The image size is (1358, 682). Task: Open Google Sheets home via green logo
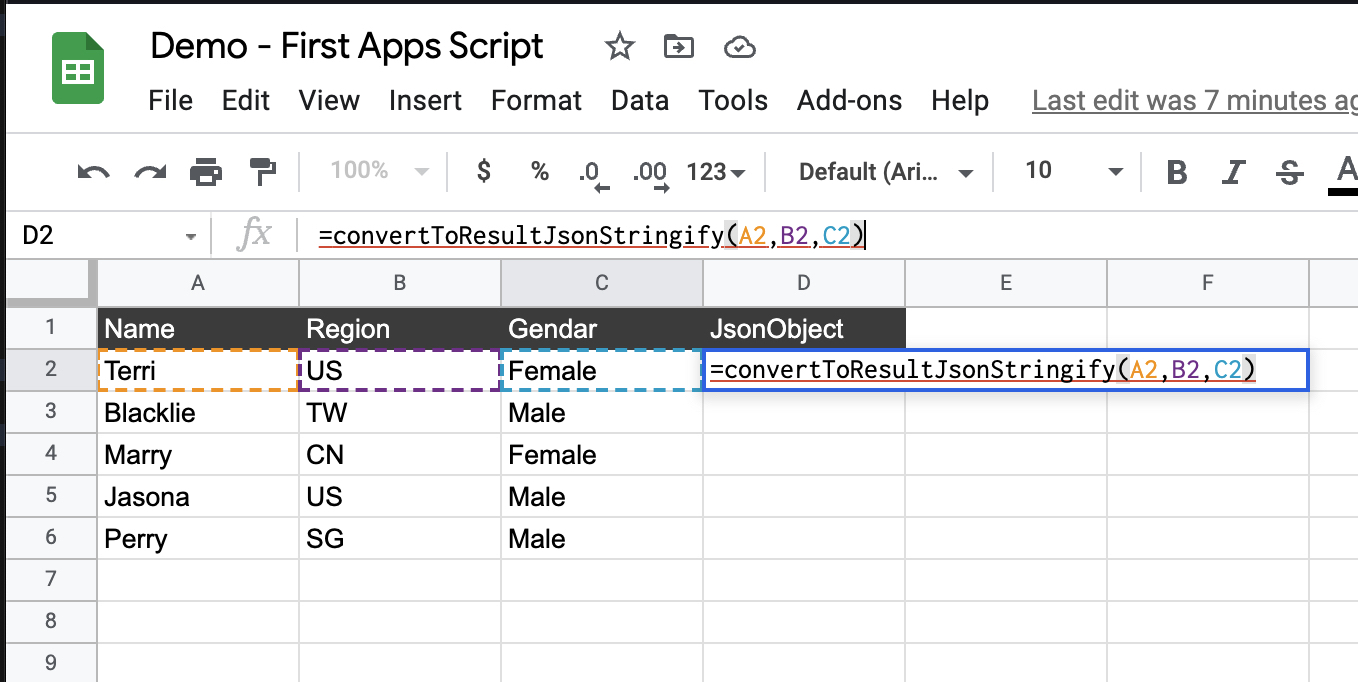tap(78, 69)
